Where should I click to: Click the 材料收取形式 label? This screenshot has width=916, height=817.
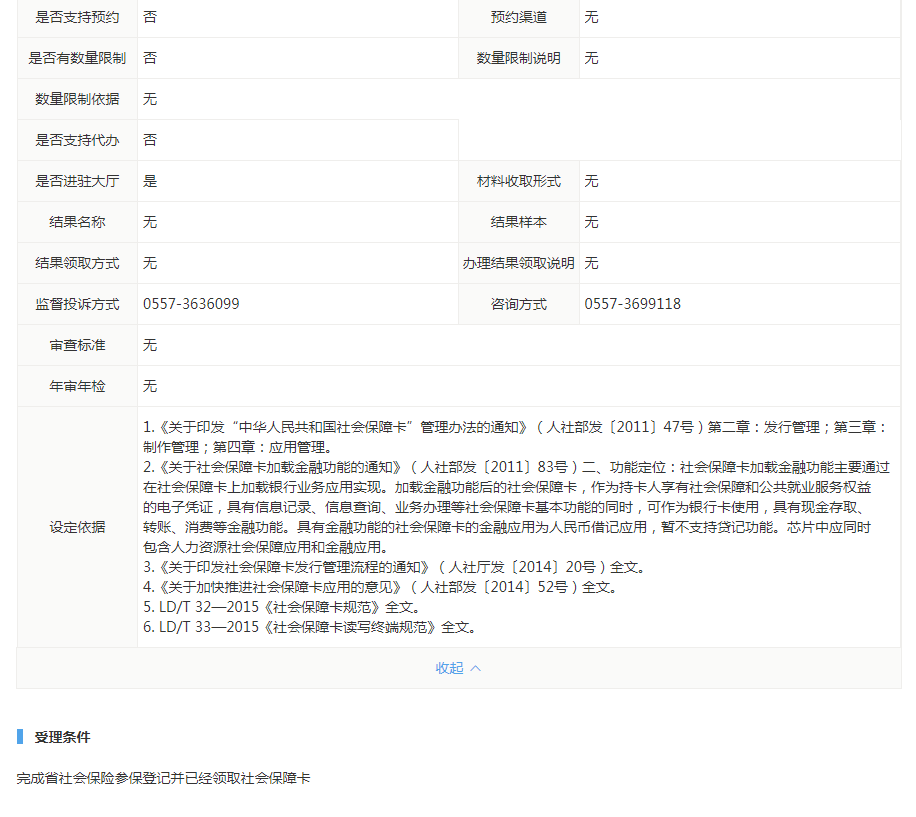pyautogui.click(x=518, y=181)
